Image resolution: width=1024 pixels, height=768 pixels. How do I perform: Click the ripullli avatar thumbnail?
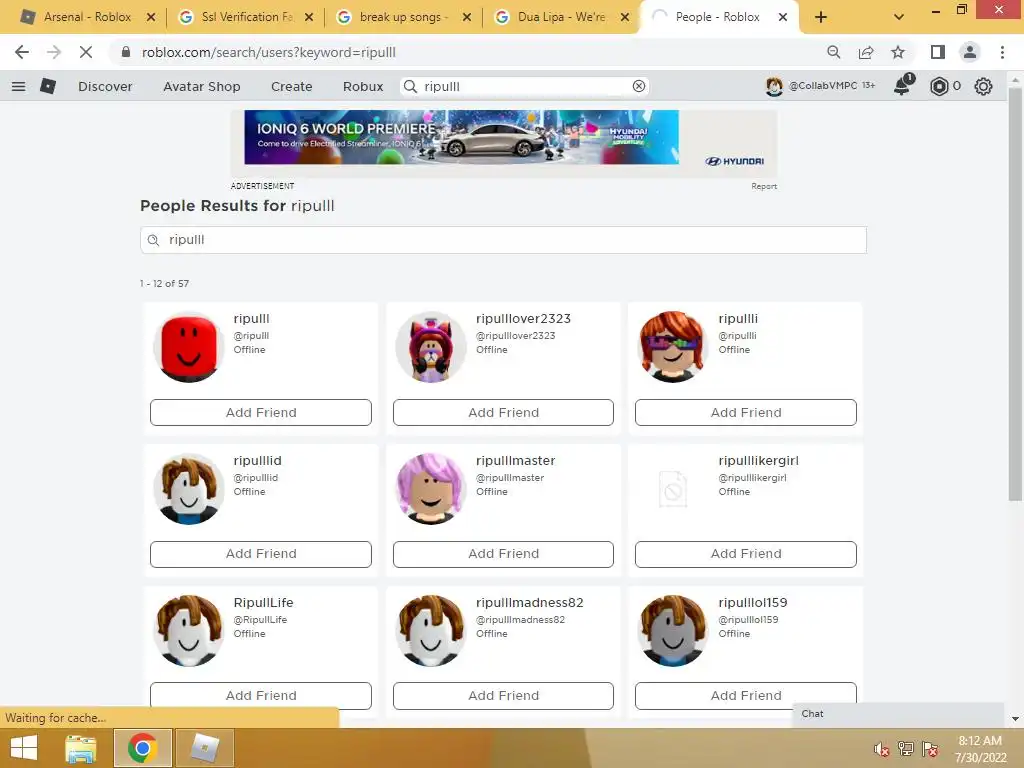(x=673, y=347)
